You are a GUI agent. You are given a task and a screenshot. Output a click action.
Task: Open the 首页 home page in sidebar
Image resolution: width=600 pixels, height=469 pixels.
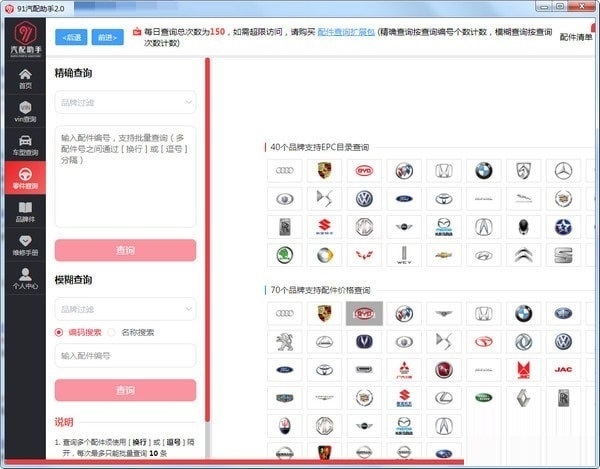pyautogui.click(x=25, y=78)
